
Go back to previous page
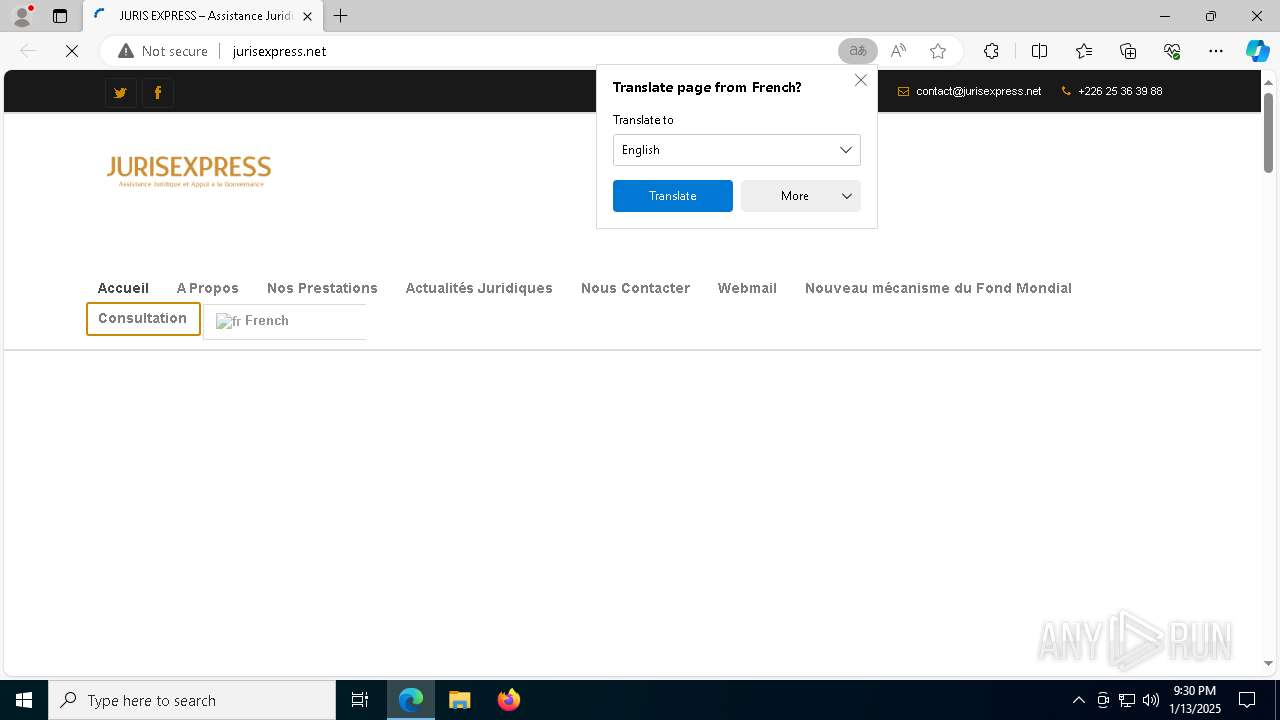click(28, 51)
